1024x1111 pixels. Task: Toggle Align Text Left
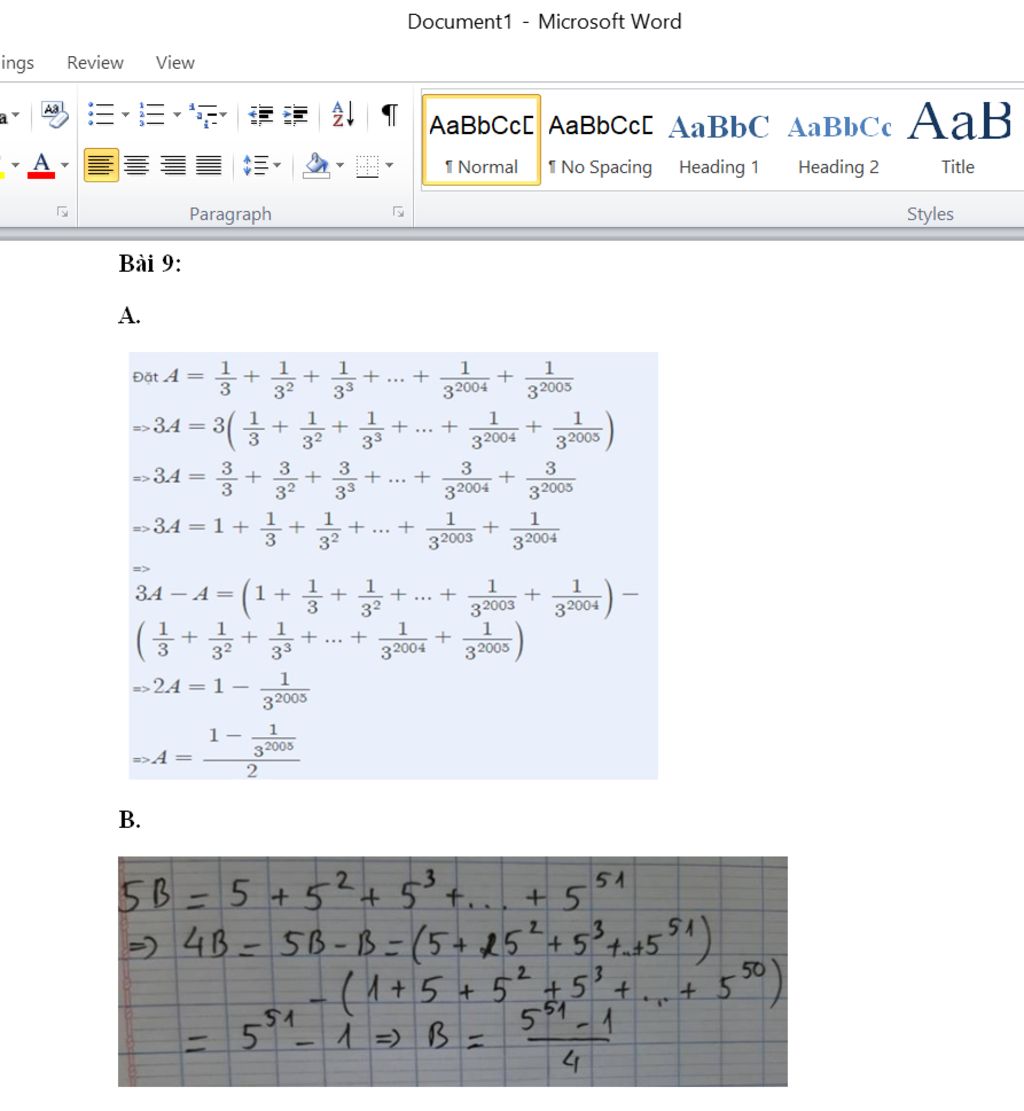pyautogui.click(x=101, y=166)
